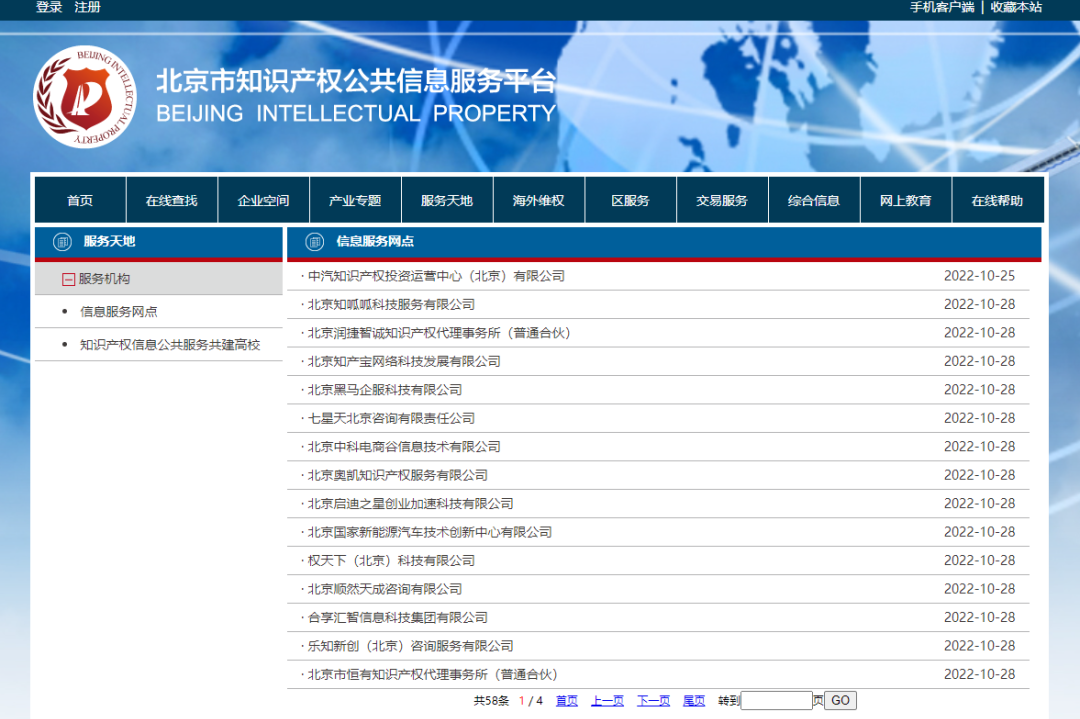1080x719 pixels.
Task: Go to the 首页 menu item
Action: coord(80,200)
